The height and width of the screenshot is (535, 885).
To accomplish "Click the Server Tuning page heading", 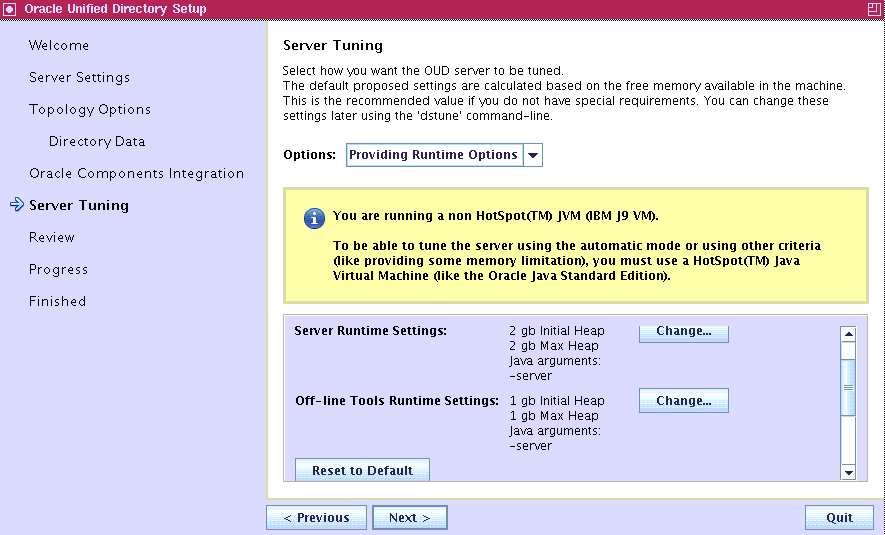I will pos(333,45).
